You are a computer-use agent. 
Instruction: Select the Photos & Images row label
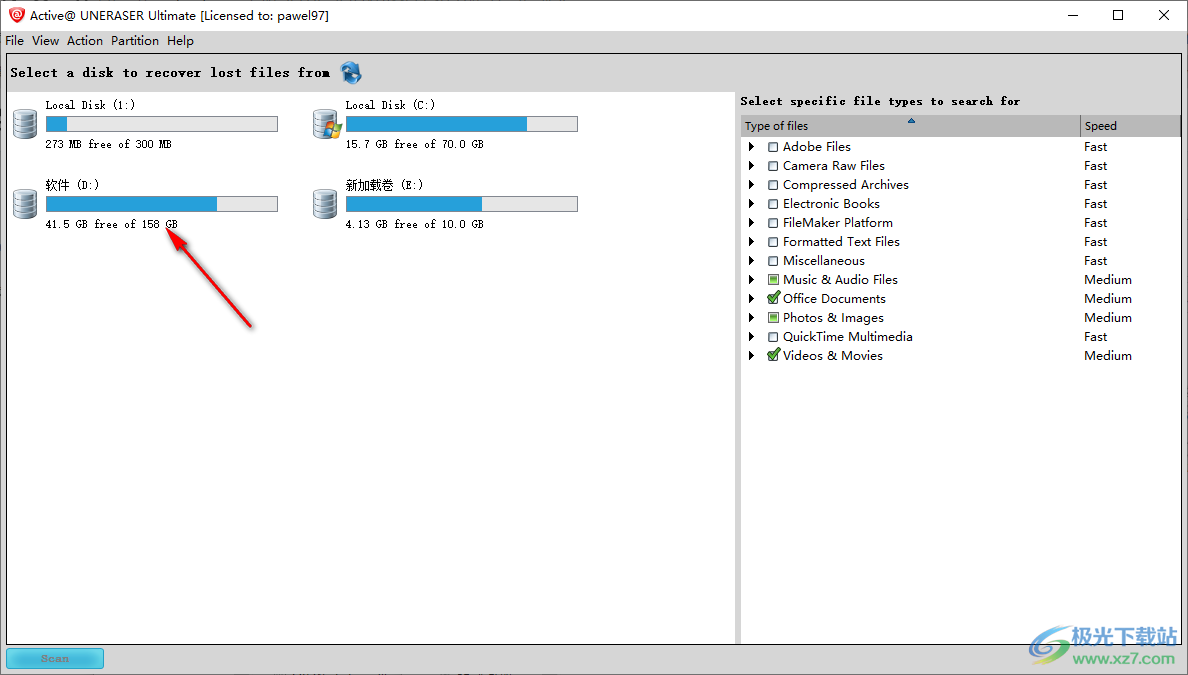coord(833,317)
